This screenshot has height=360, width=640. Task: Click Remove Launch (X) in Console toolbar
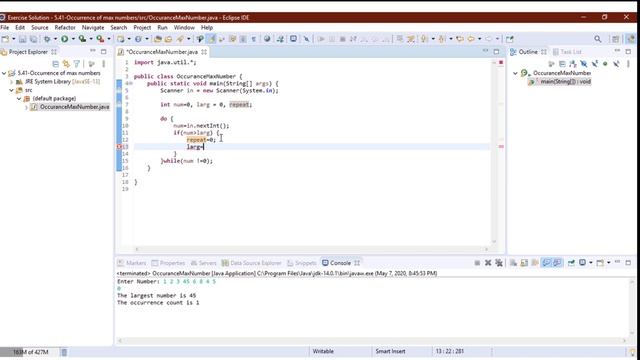[488, 263]
